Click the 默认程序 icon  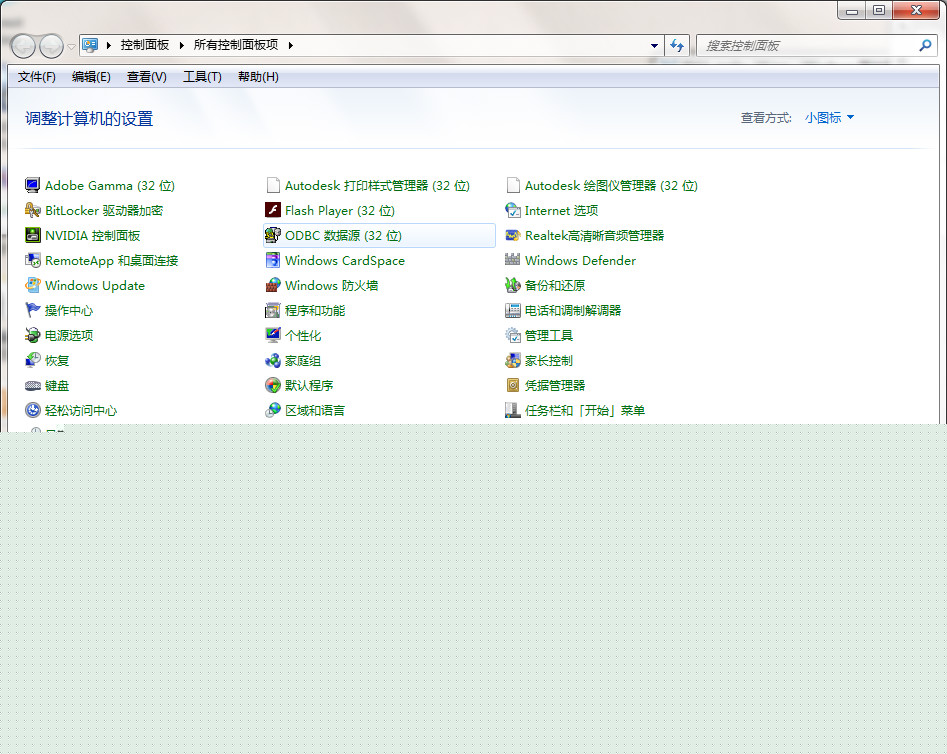pos(273,385)
